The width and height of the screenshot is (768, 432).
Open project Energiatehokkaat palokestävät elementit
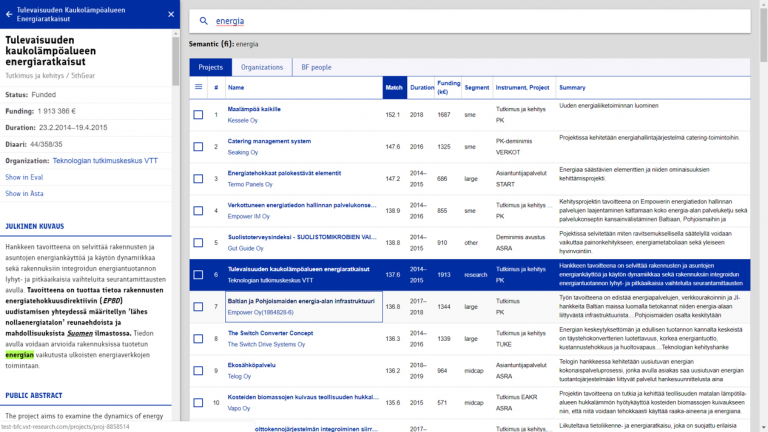(284, 173)
